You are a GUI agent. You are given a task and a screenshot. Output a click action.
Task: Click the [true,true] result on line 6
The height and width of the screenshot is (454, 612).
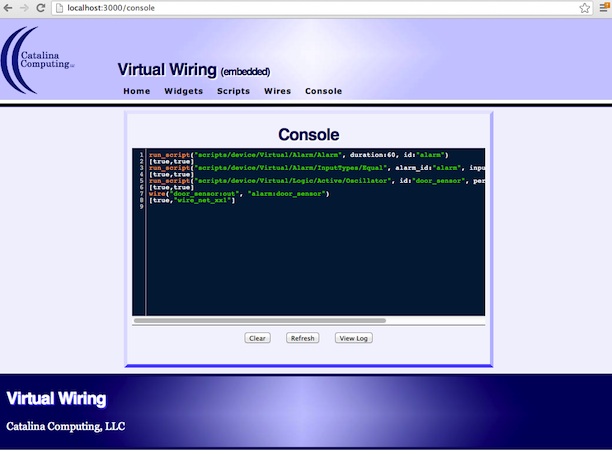tap(171, 187)
